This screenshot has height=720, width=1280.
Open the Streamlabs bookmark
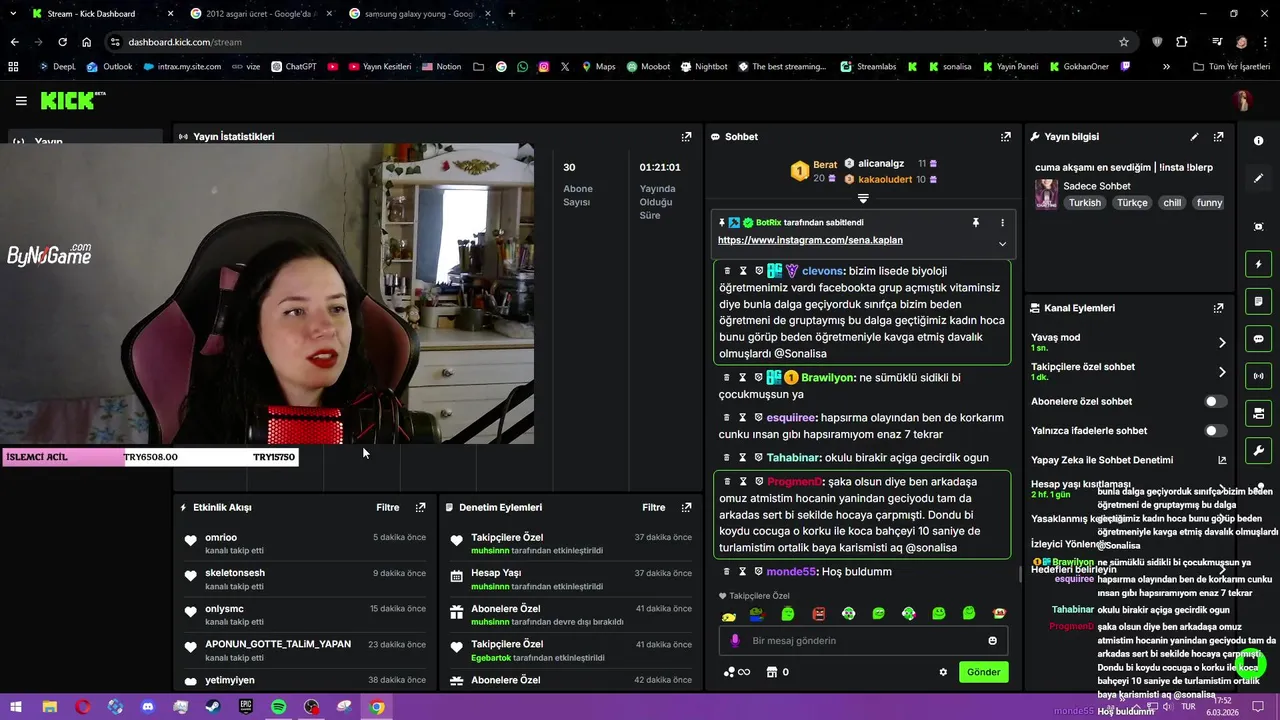[x=869, y=67]
